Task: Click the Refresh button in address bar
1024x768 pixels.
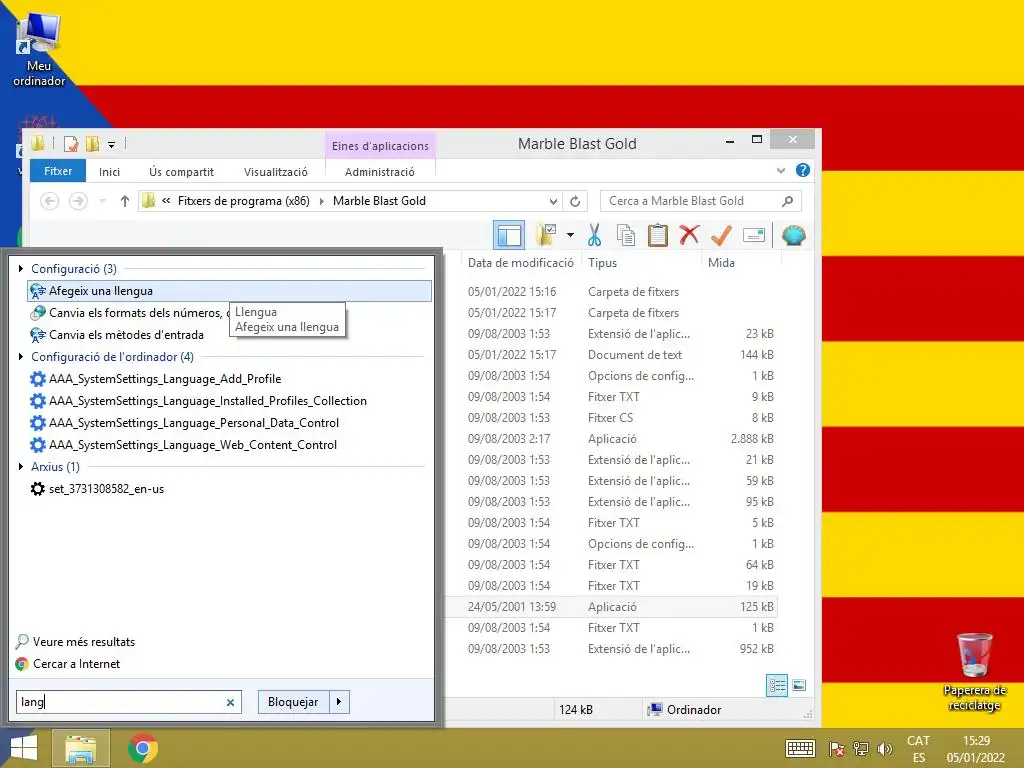Action: coord(575,201)
